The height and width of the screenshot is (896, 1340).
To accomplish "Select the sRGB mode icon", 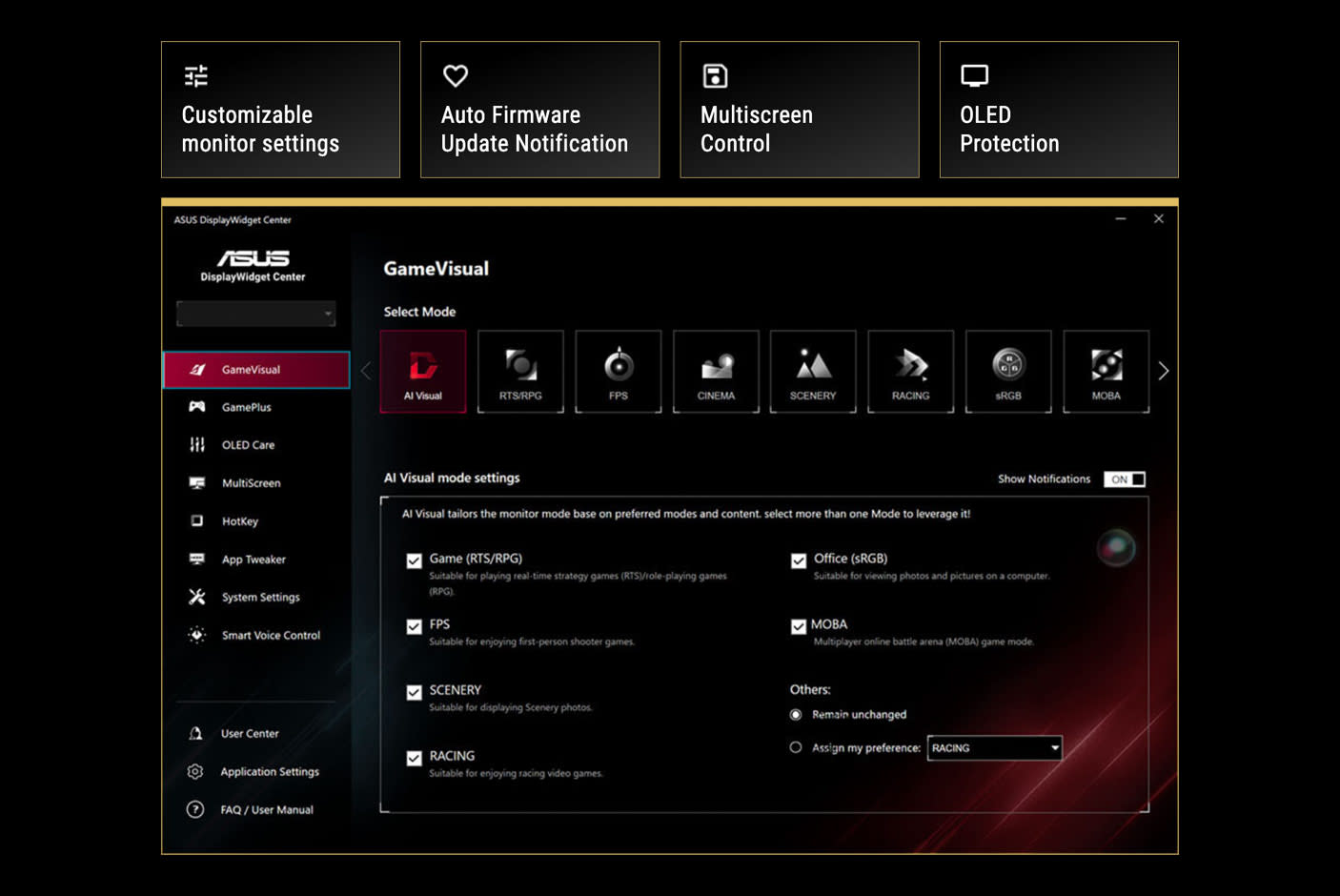I will [x=1008, y=371].
